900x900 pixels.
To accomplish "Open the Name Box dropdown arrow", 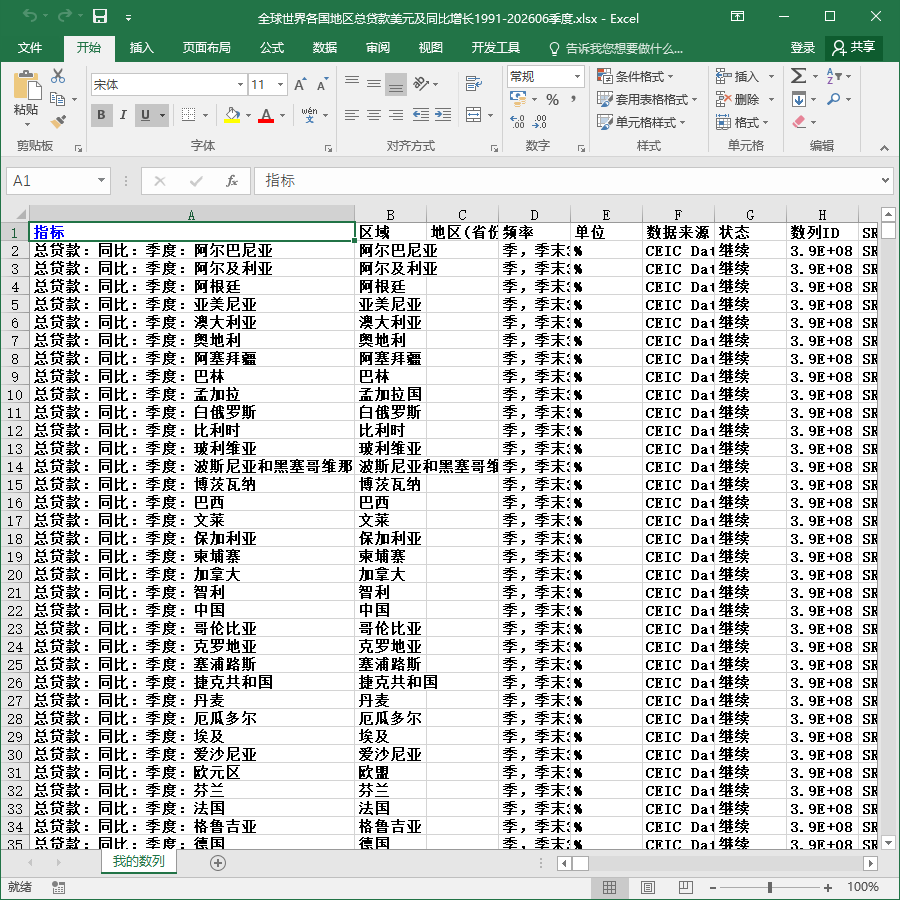I will [x=101, y=181].
